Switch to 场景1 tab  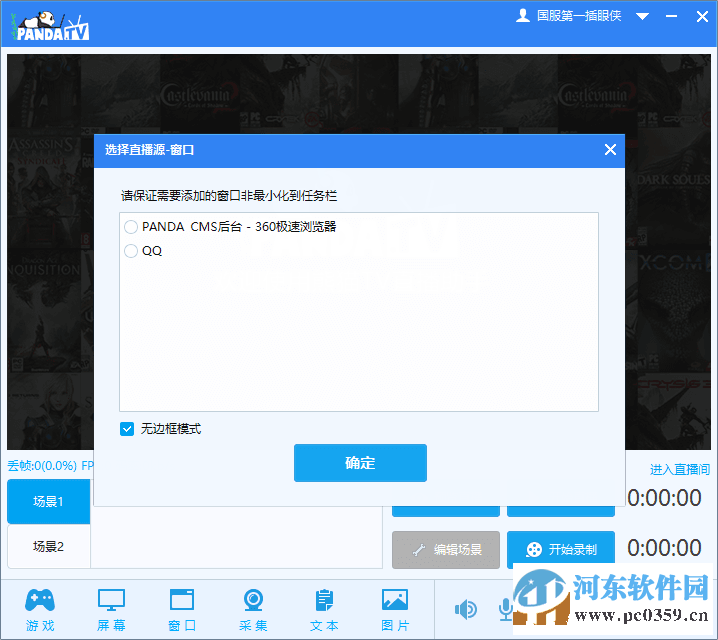[49, 501]
